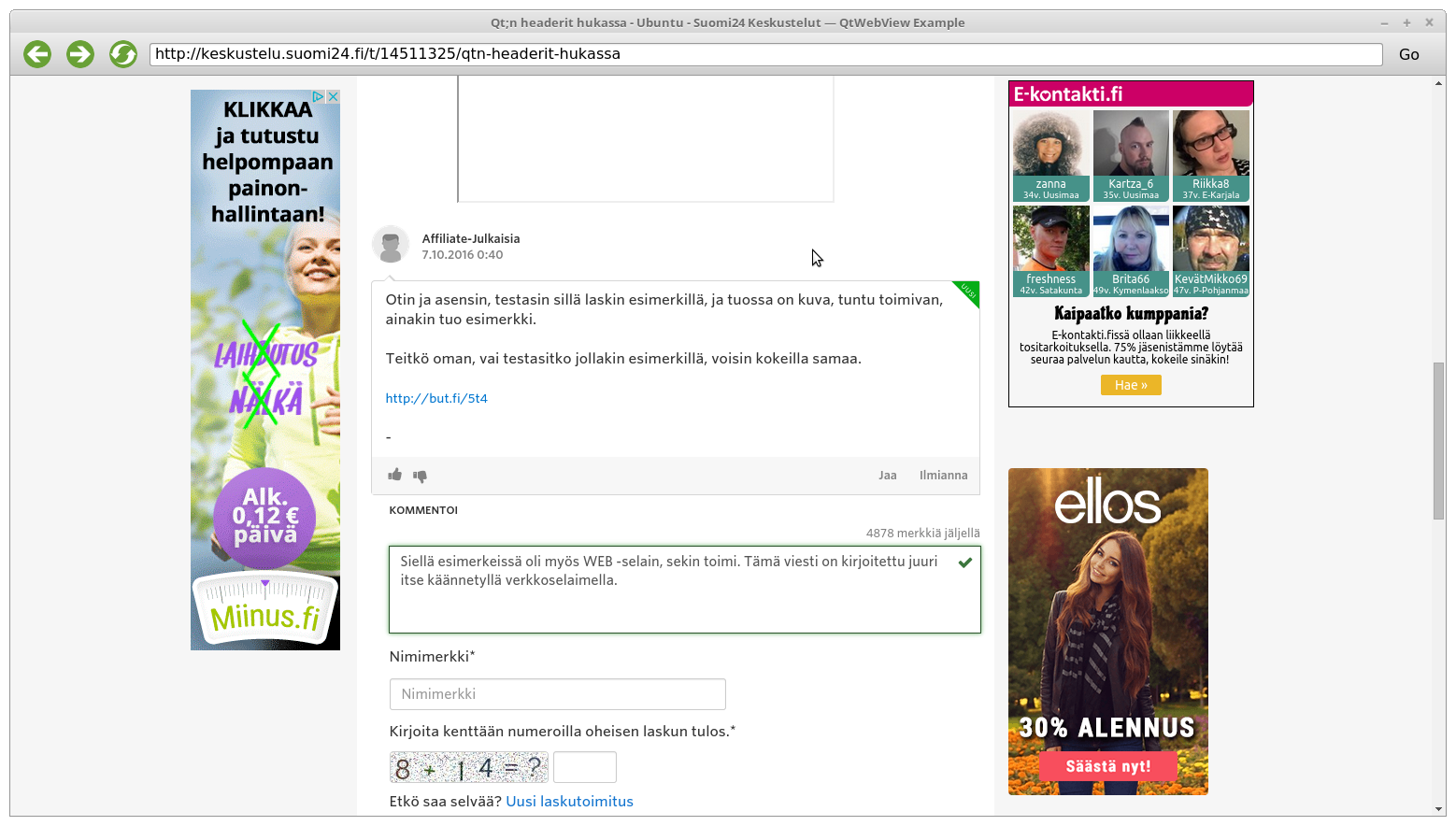
Task: Click the ellos logo in the ad
Action: [1108, 502]
